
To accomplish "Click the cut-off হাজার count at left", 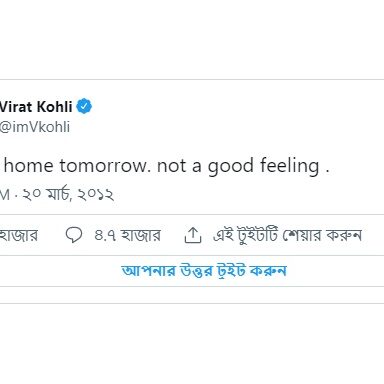I will [x=19, y=235].
